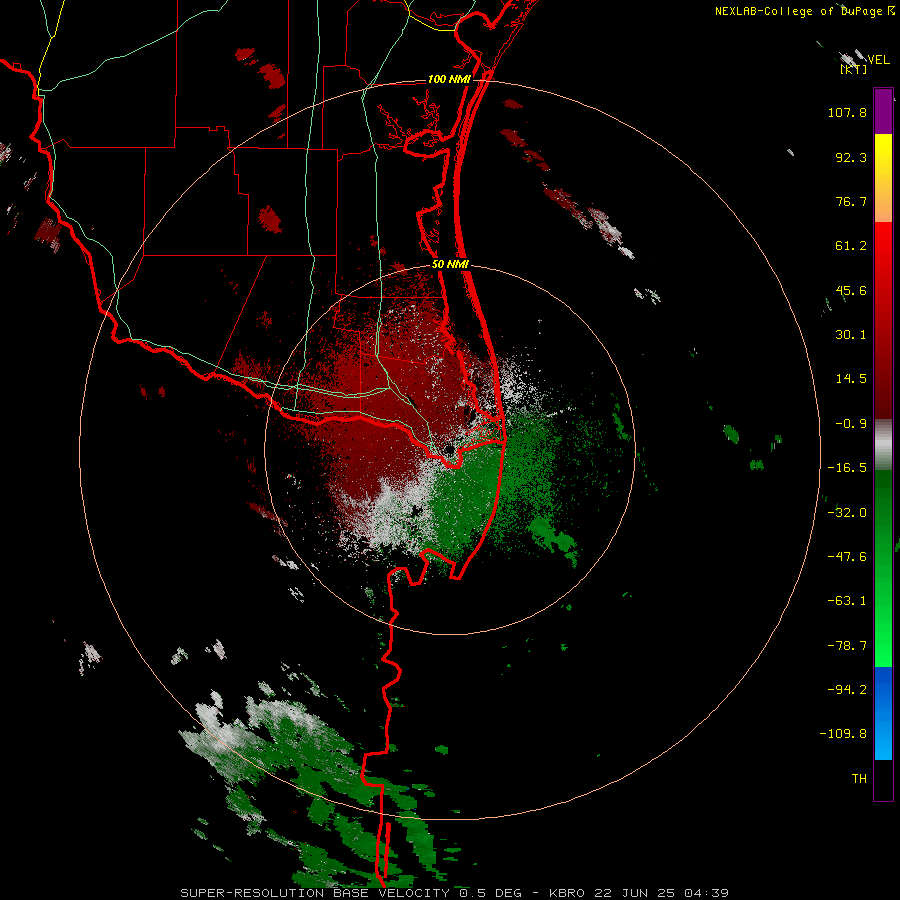Viewport: 900px width, 900px height.
Task: Select the -78.7 legend value
Action: tap(847, 646)
